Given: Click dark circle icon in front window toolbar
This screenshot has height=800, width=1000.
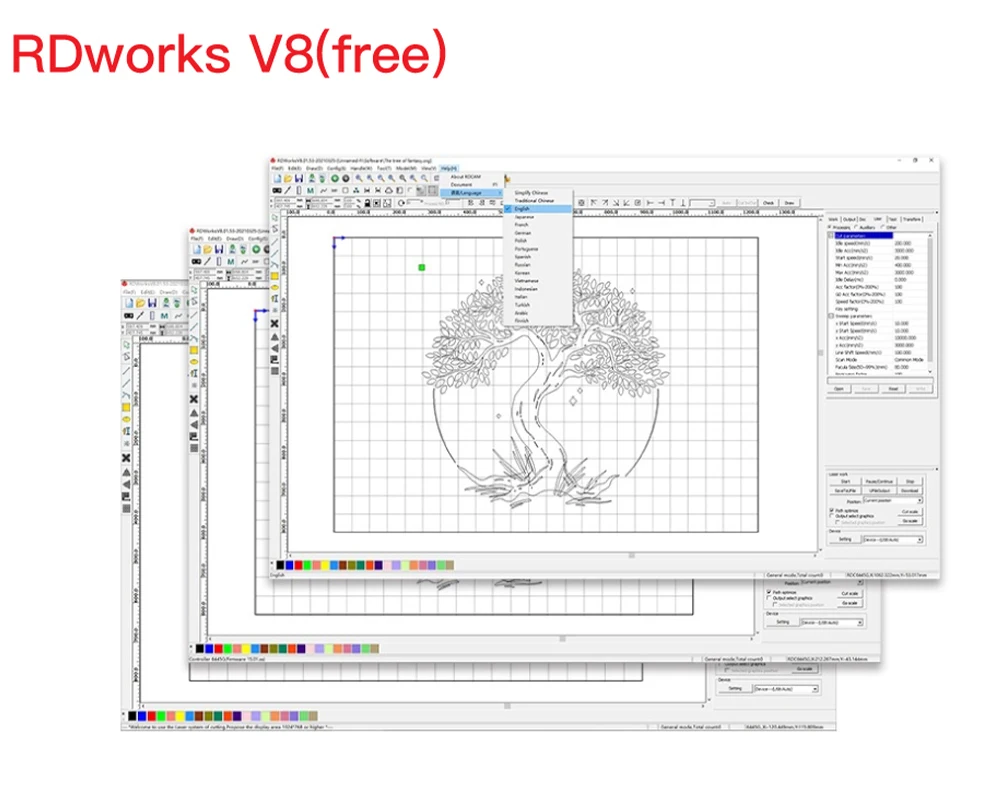Looking at the screenshot, I should pyautogui.click(x=346, y=179).
